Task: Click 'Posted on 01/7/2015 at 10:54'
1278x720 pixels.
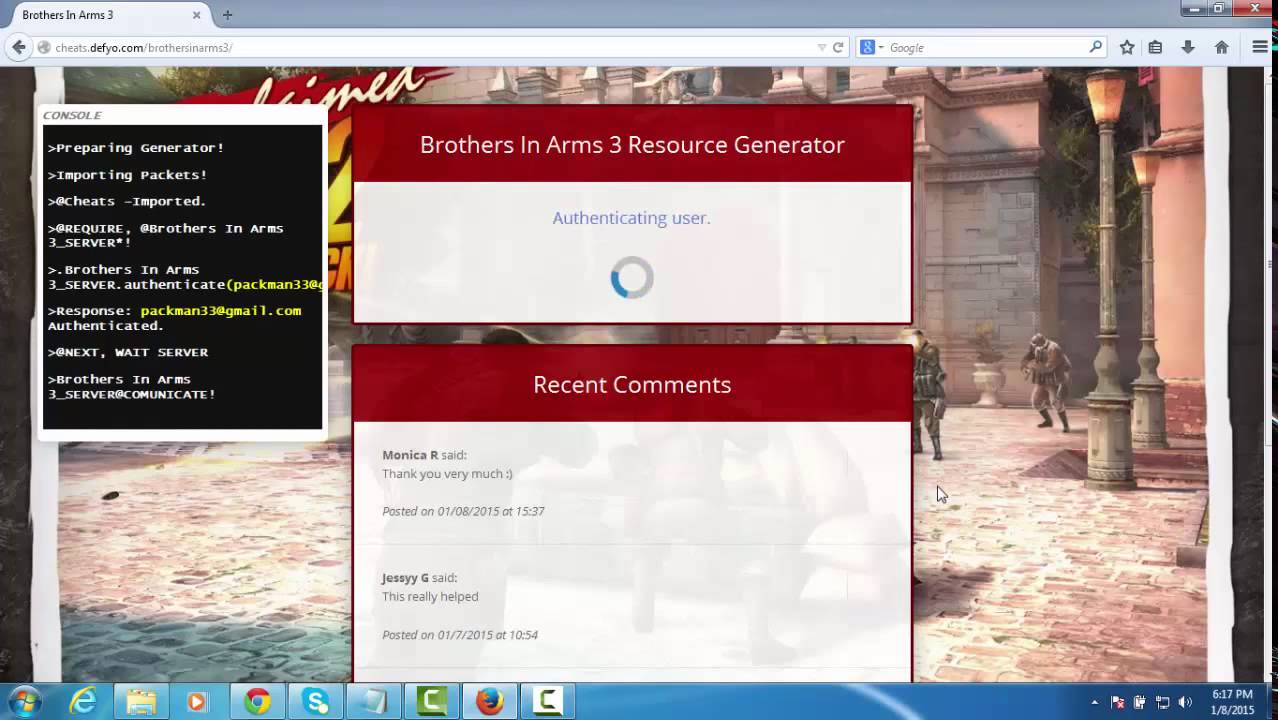Action: coord(460,635)
